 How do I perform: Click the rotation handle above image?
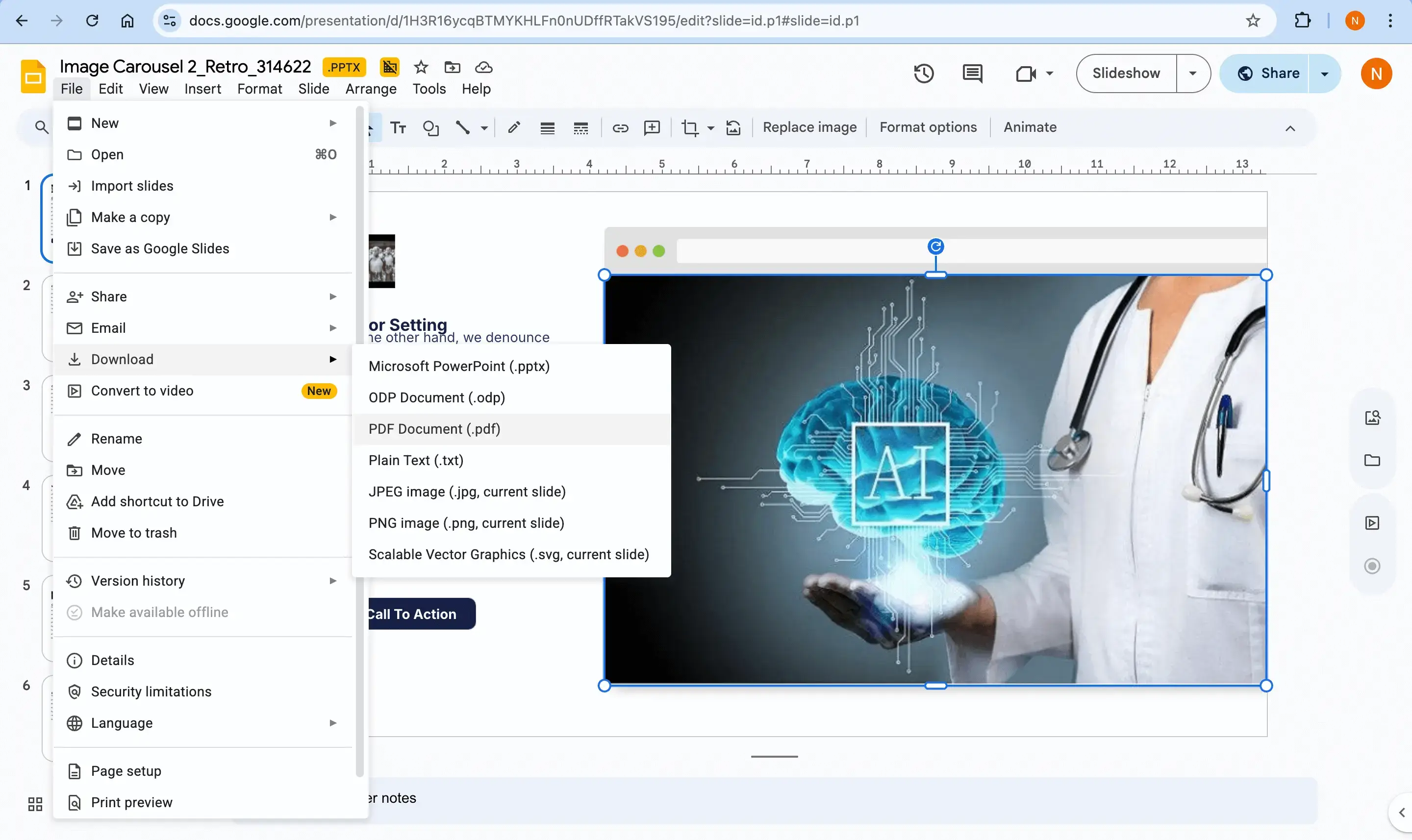click(935, 246)
